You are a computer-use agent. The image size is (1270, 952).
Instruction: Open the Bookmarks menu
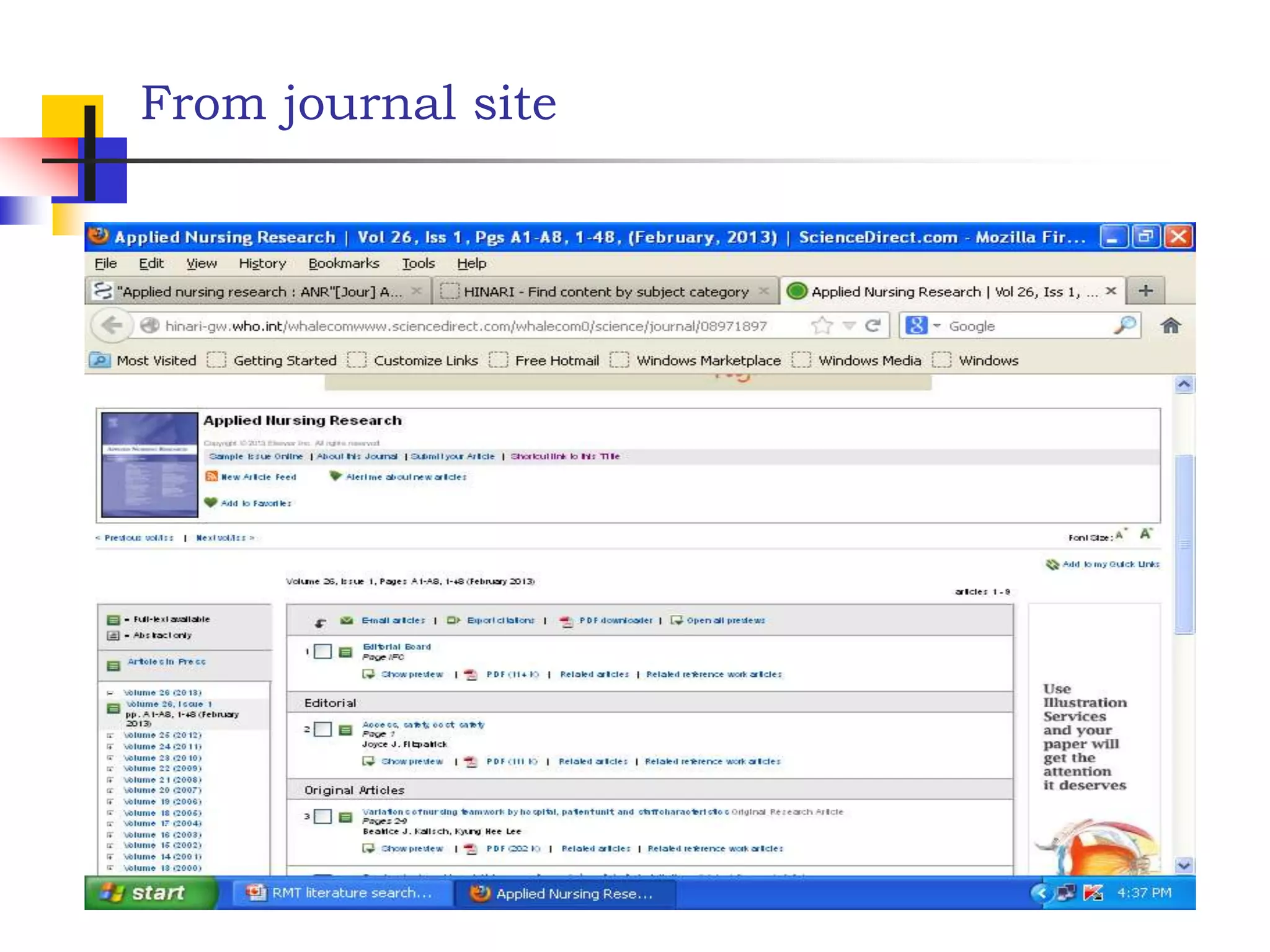tap(344, 263)
